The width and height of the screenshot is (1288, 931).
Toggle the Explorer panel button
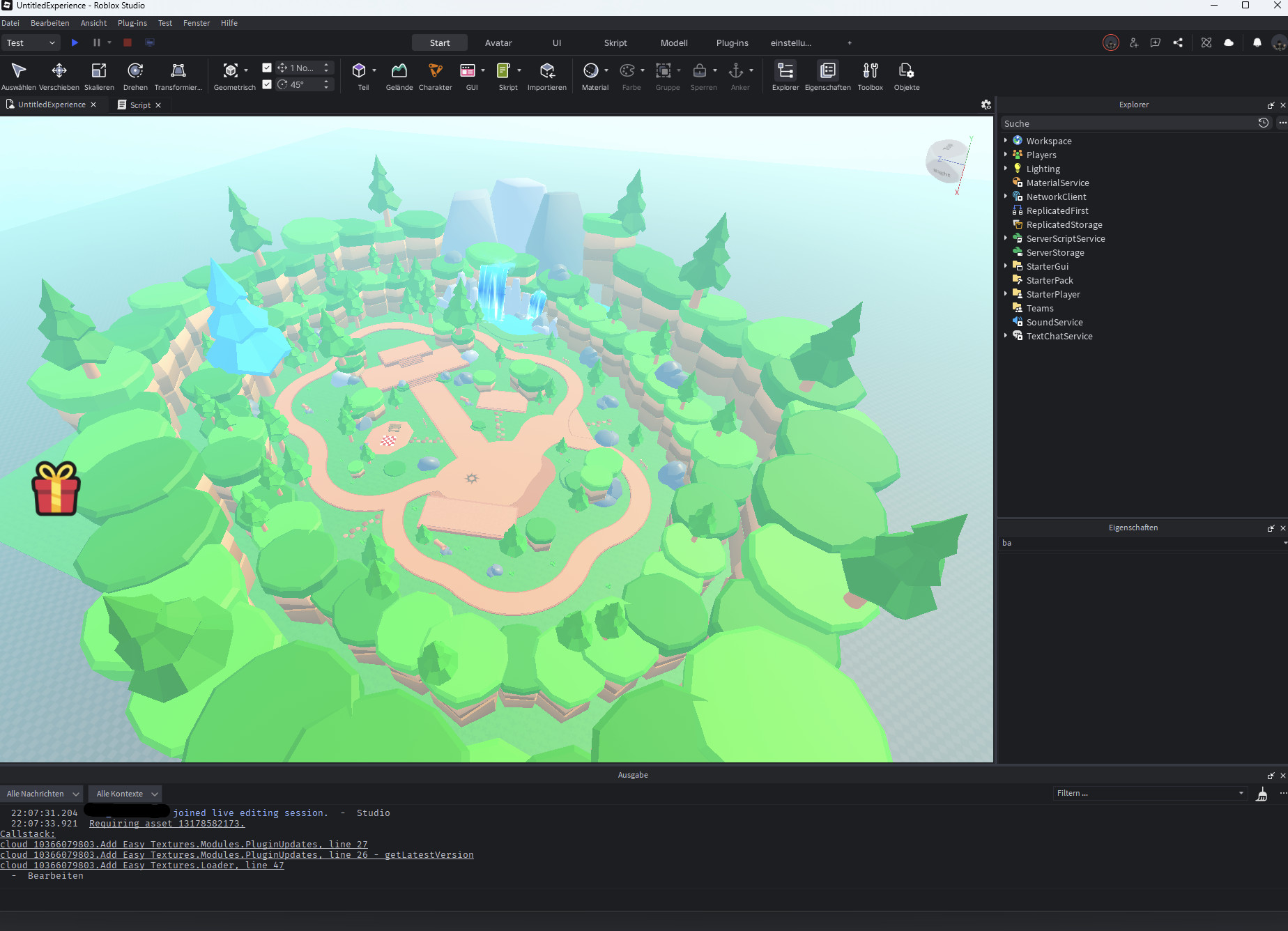tap(785, 75)
